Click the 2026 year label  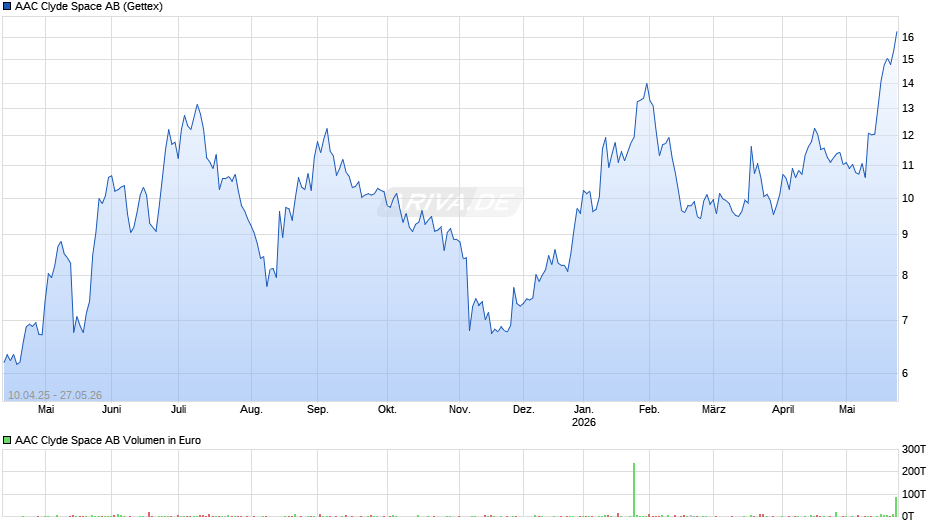pyautogui.click(x=584, y=422)
